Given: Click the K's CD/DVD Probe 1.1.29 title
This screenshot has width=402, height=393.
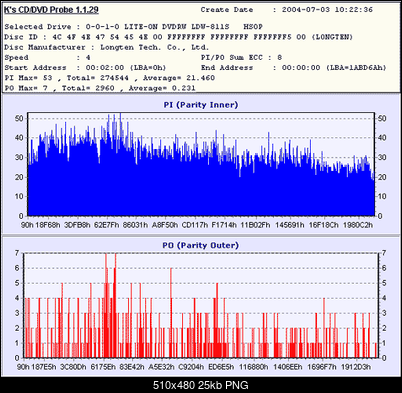Looking at the screenshot, I should click(x=51, y=10).
